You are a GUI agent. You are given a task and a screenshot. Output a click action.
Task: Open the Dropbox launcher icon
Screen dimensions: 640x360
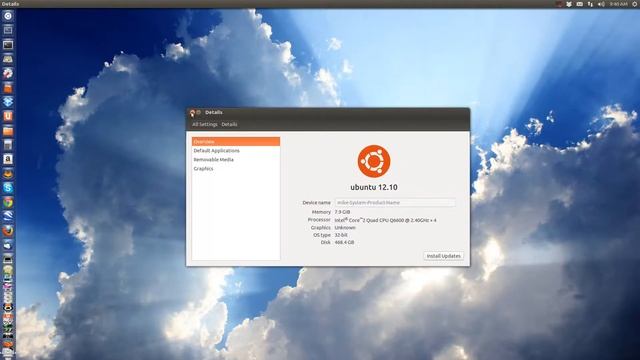8,102
